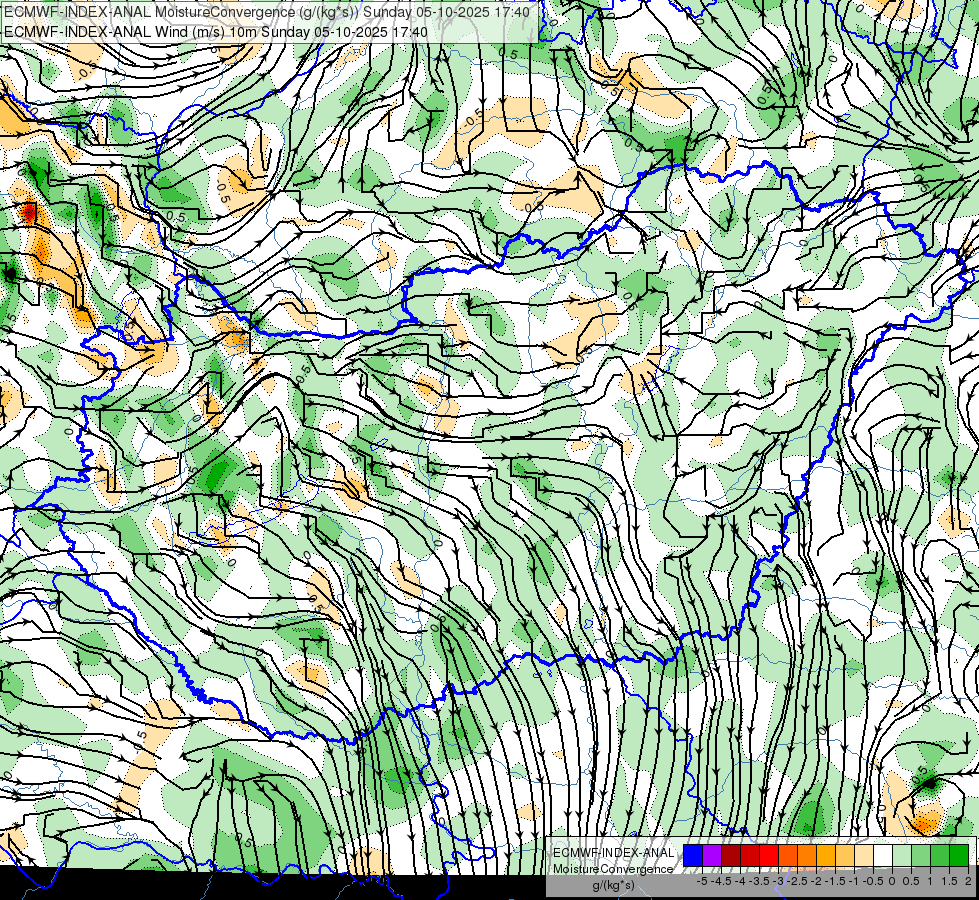This screenshot has width=979, height=900.
Task: Click the '-2.5' tick on the legend
Action: tap(797, 881)
